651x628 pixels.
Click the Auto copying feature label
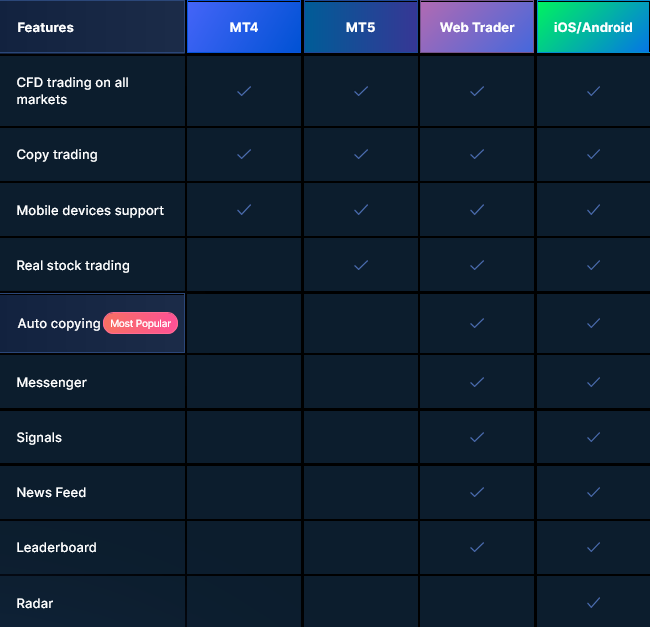click(x=58, y=323)
